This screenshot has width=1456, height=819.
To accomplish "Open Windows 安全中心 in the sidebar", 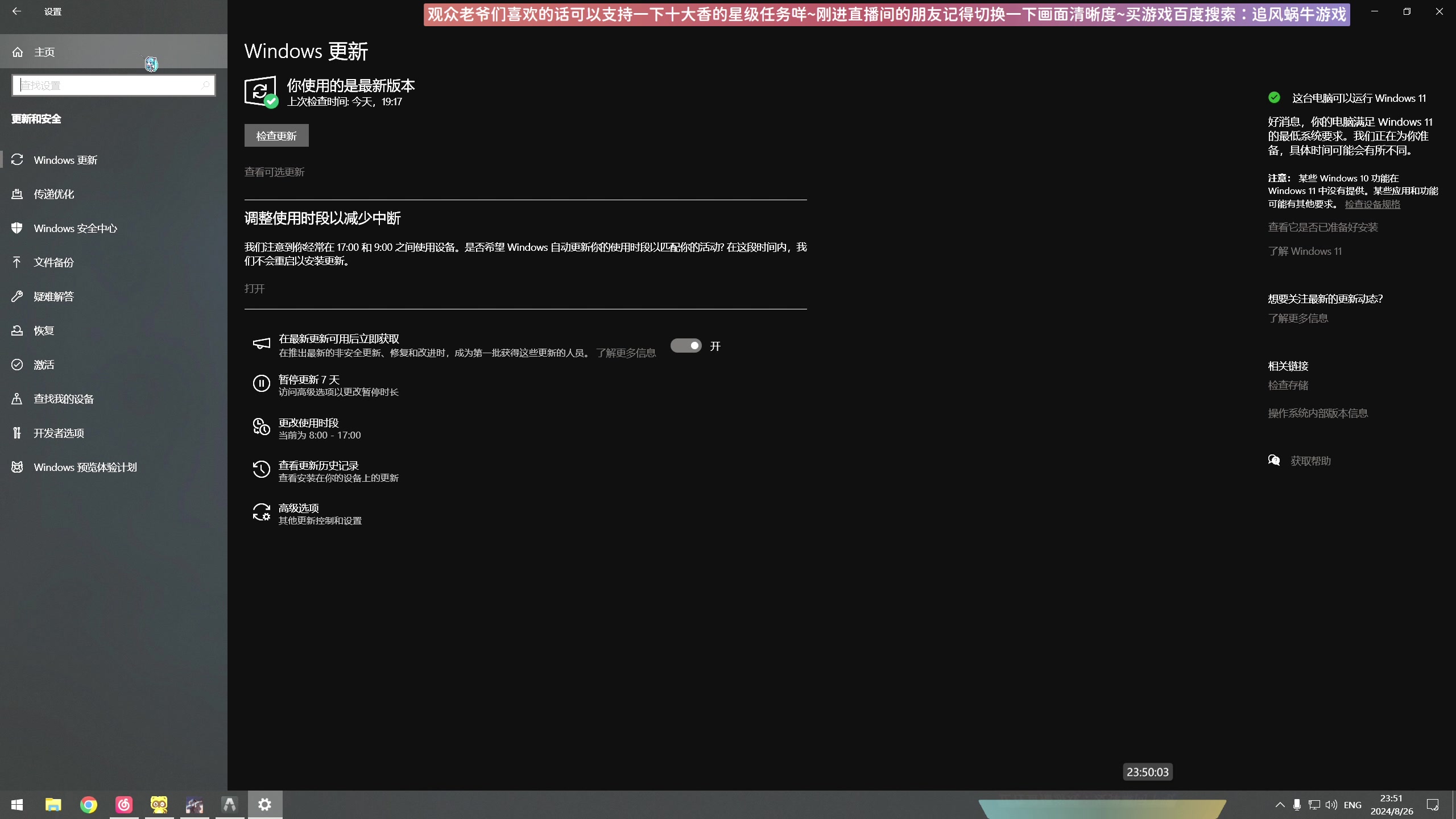I will click(x=114, y=228).
